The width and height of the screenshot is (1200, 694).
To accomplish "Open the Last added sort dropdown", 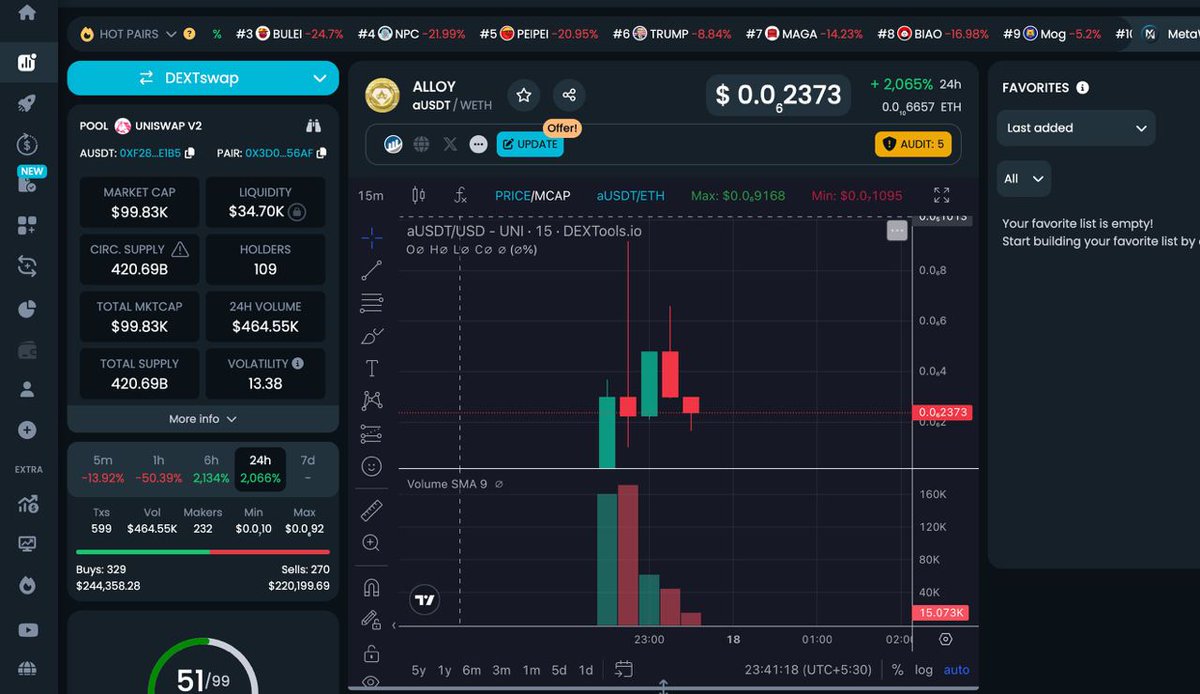I will (x=1076, y=128).
